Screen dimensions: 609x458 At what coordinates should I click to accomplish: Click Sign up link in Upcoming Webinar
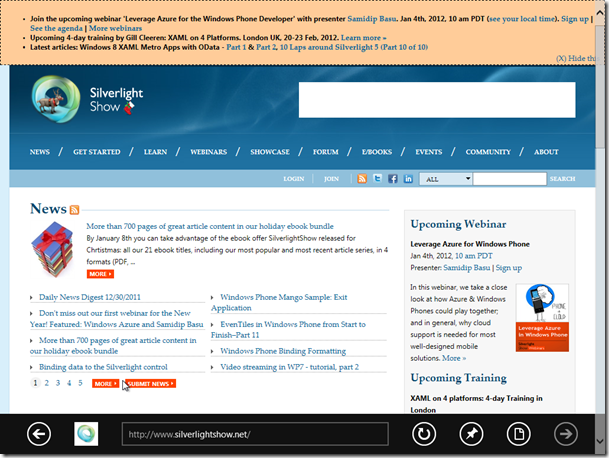[509, 268]
